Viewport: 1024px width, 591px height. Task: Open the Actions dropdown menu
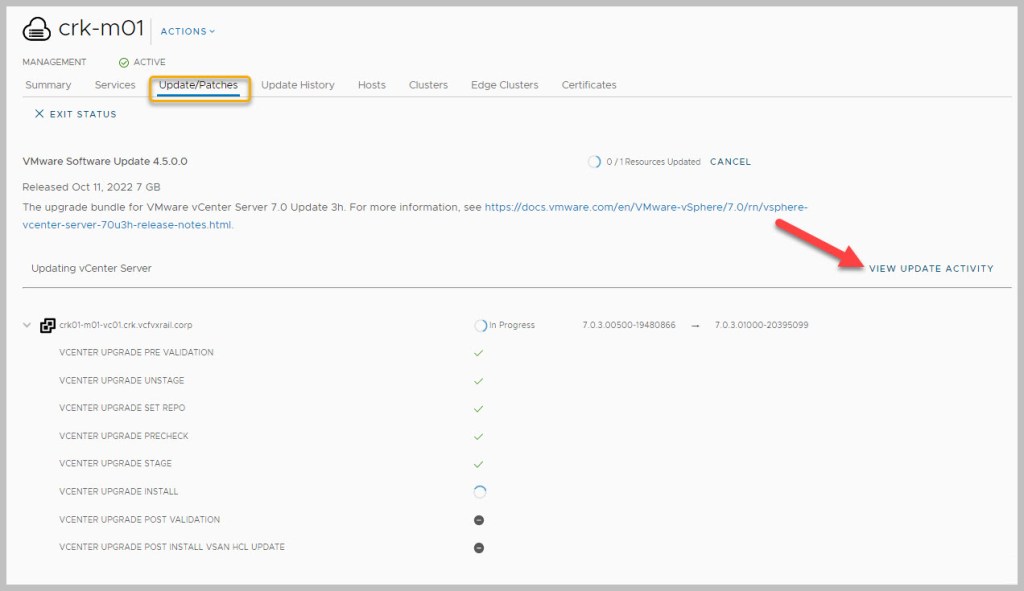pos(188,31)
